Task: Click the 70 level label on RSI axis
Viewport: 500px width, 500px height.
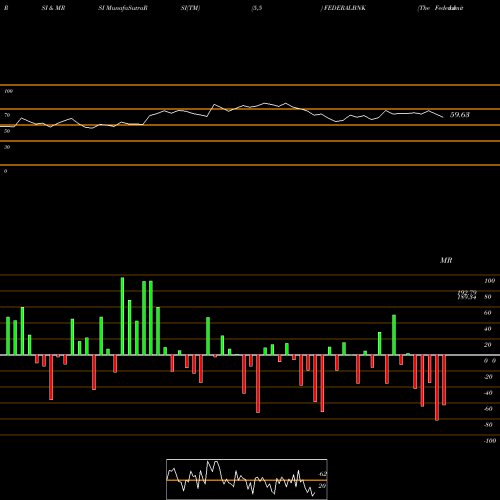Action: click(x=7, y=115)
